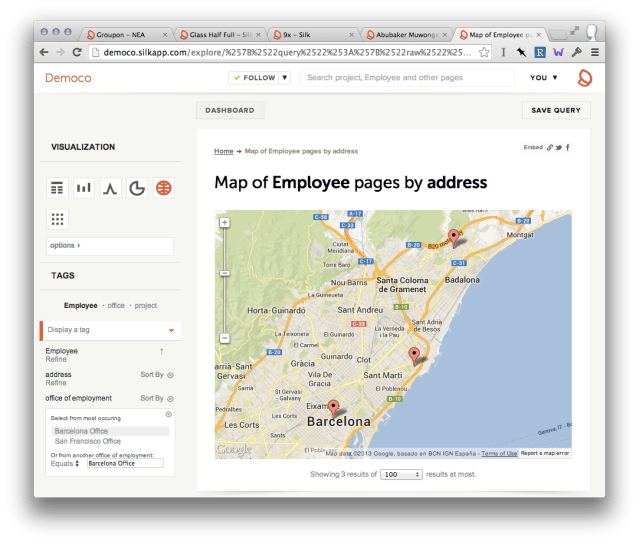Select the bar chart visualization icon
This screenshot has height=544, width=639.
pyautogui.click(x=84, y=187)
